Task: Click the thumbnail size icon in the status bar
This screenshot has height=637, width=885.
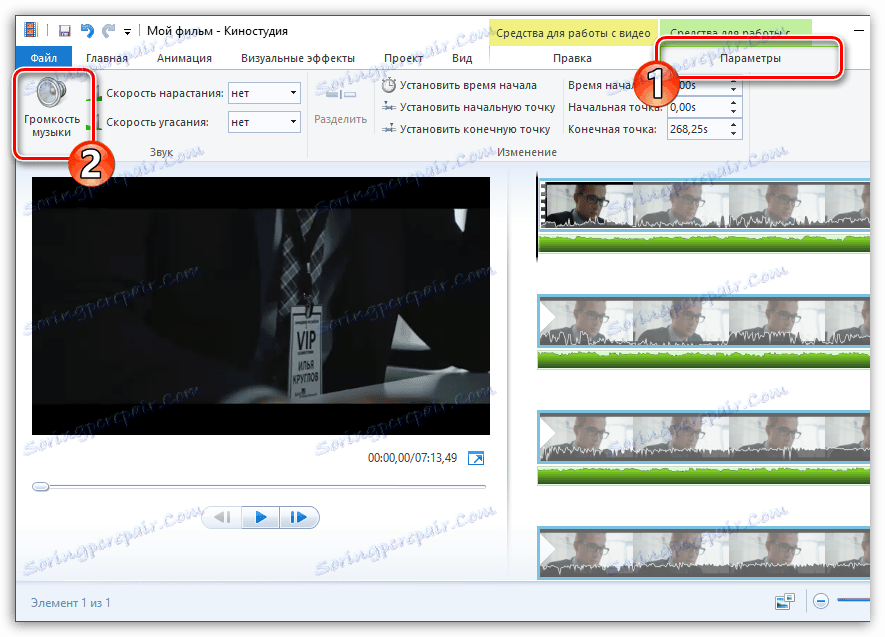Action: point(785,601)
